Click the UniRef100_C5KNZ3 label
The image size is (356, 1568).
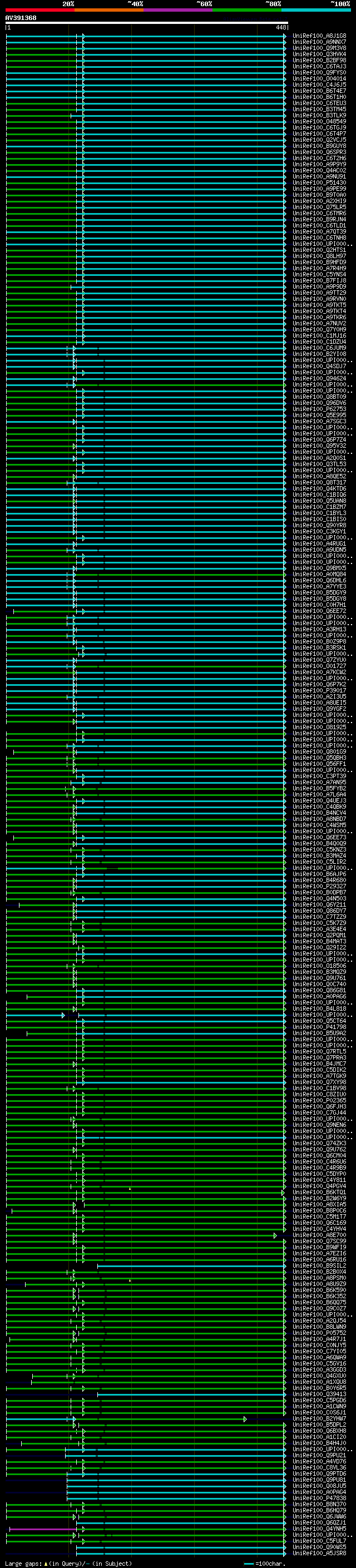[319, 850]
